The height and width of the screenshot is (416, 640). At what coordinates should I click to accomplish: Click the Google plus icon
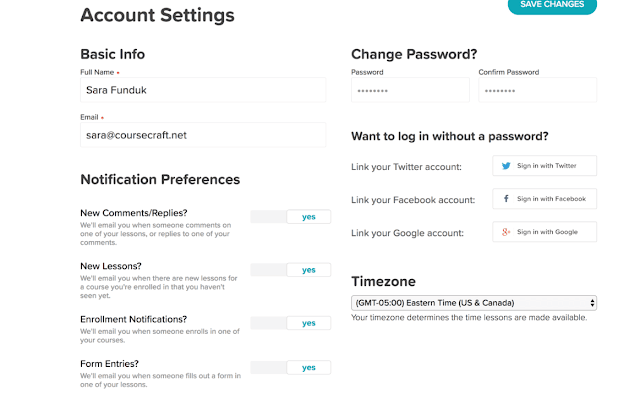(506, 232)
